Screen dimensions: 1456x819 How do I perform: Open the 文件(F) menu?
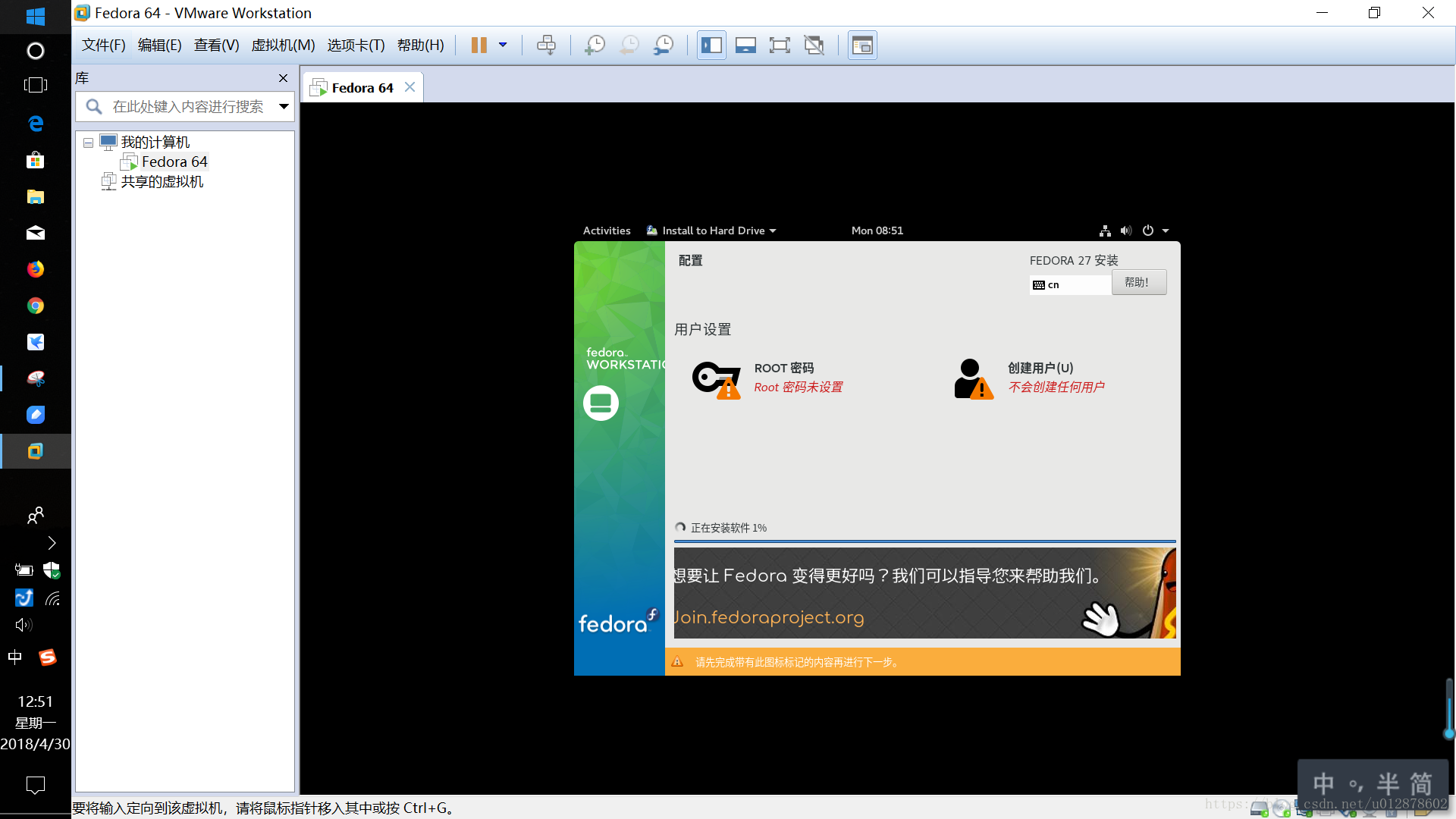click(x=104, y=45)
